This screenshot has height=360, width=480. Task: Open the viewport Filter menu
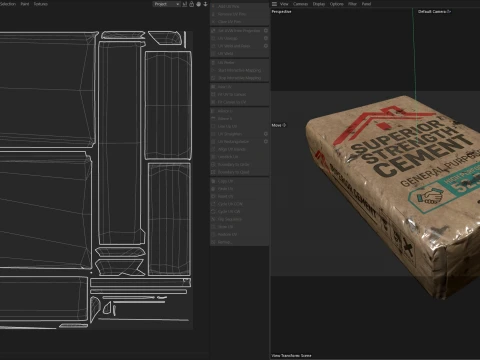click(352, 4)
